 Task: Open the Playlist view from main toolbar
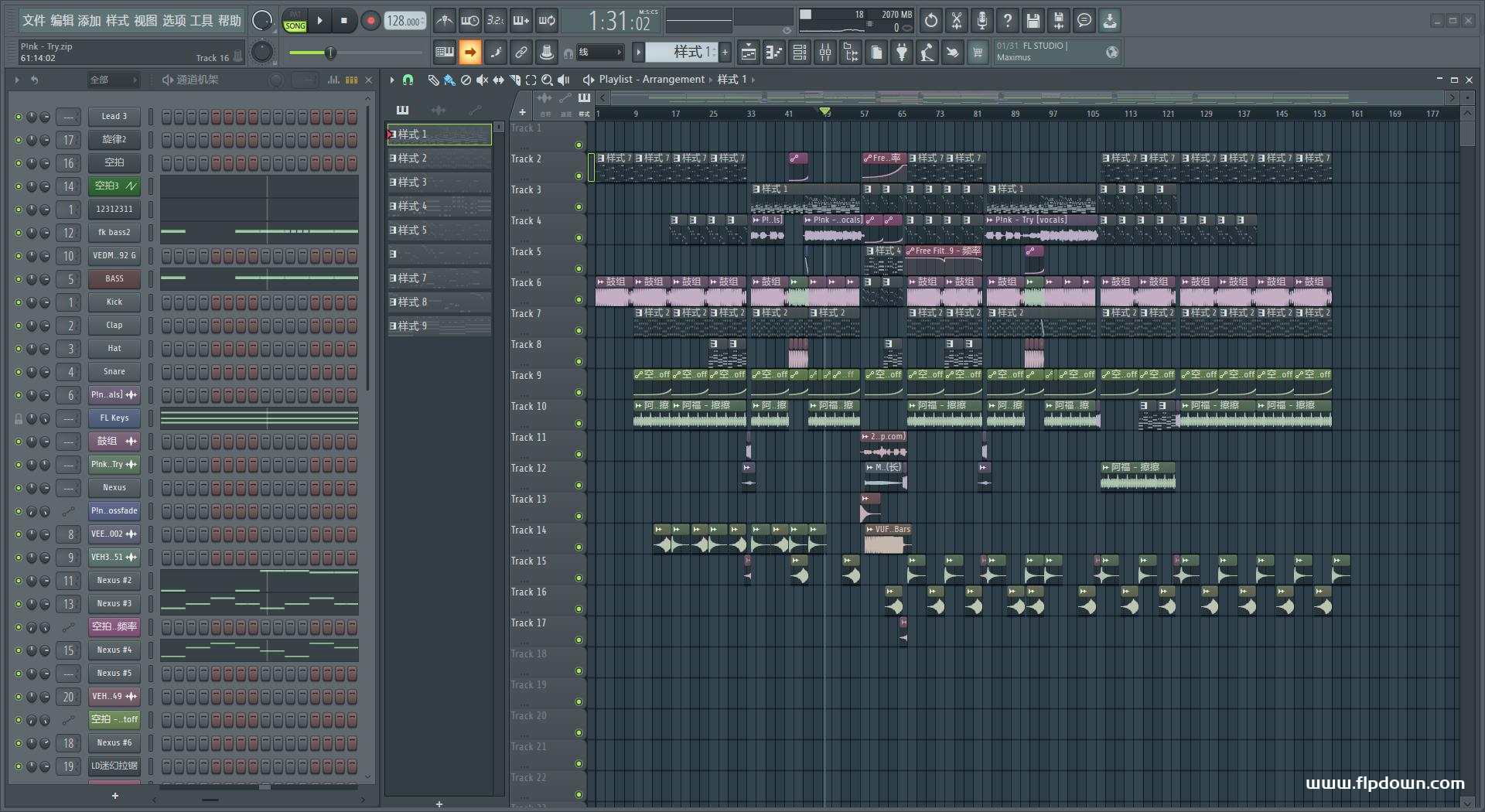[x=748, y=53]
